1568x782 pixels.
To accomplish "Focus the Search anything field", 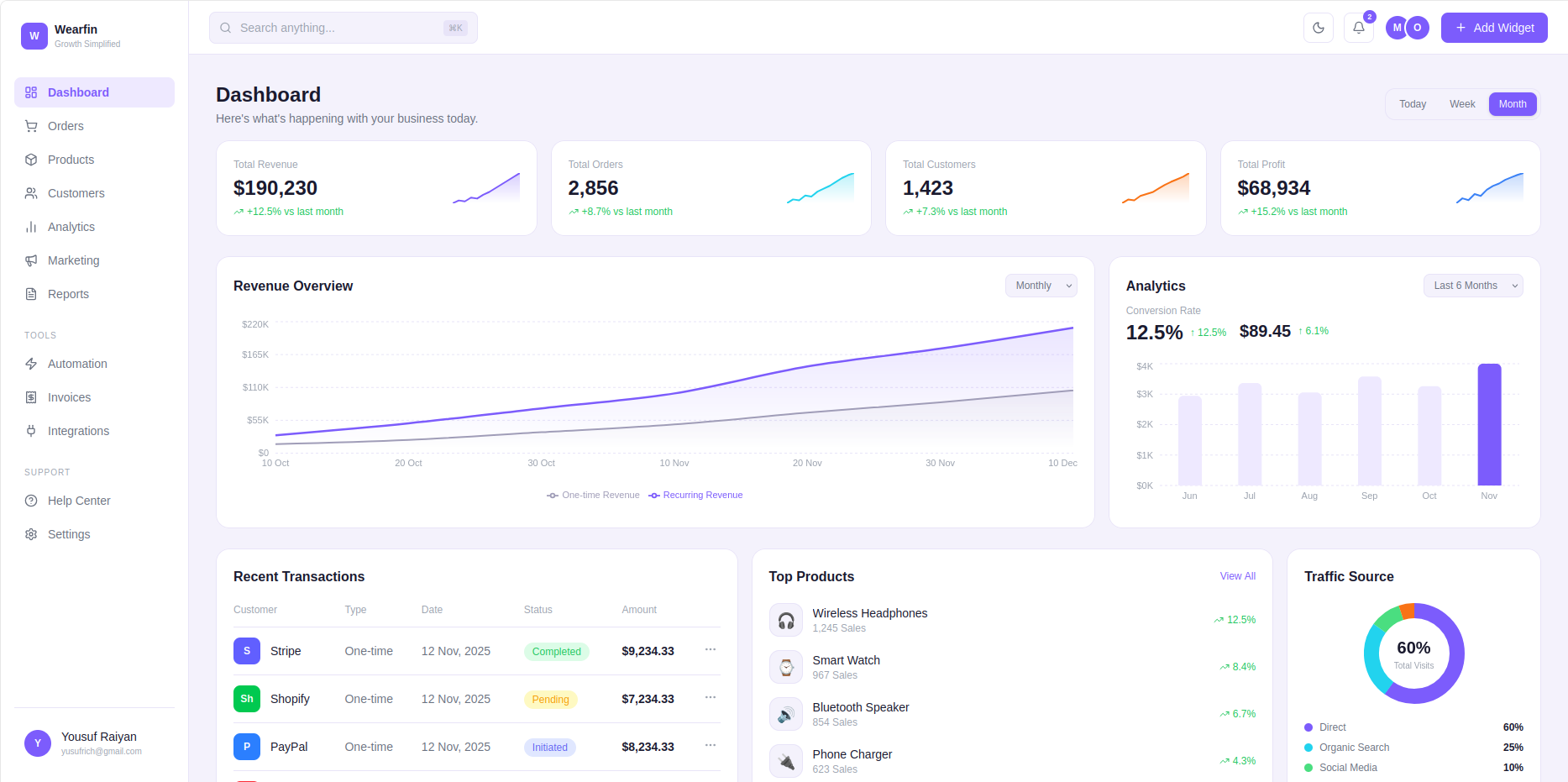I will click(x=343, y=28).
